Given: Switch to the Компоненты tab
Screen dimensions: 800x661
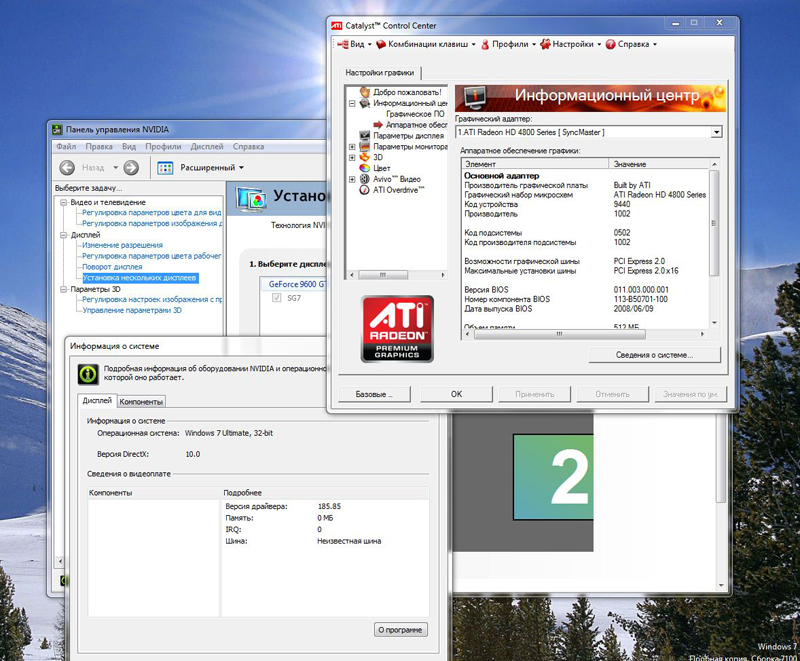Looking at the screenshot, I should tap(141, 401).
